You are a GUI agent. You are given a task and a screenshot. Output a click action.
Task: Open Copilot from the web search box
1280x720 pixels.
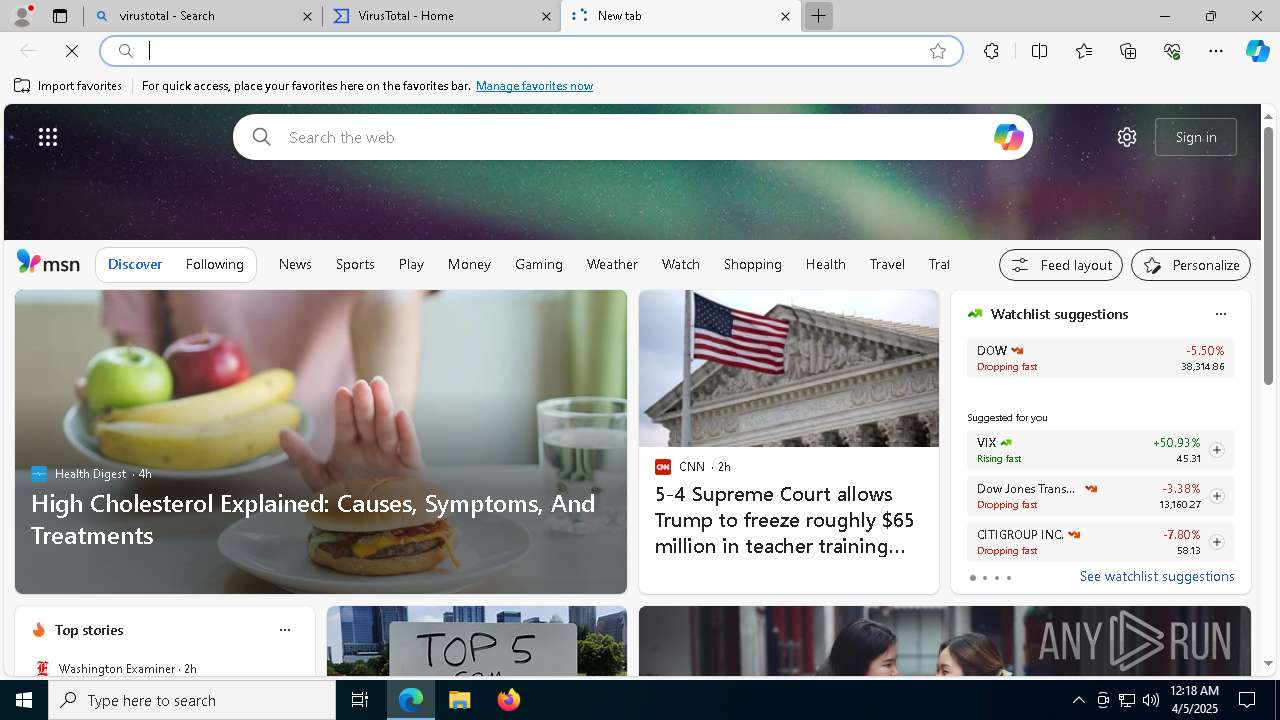pos(1008,137)
